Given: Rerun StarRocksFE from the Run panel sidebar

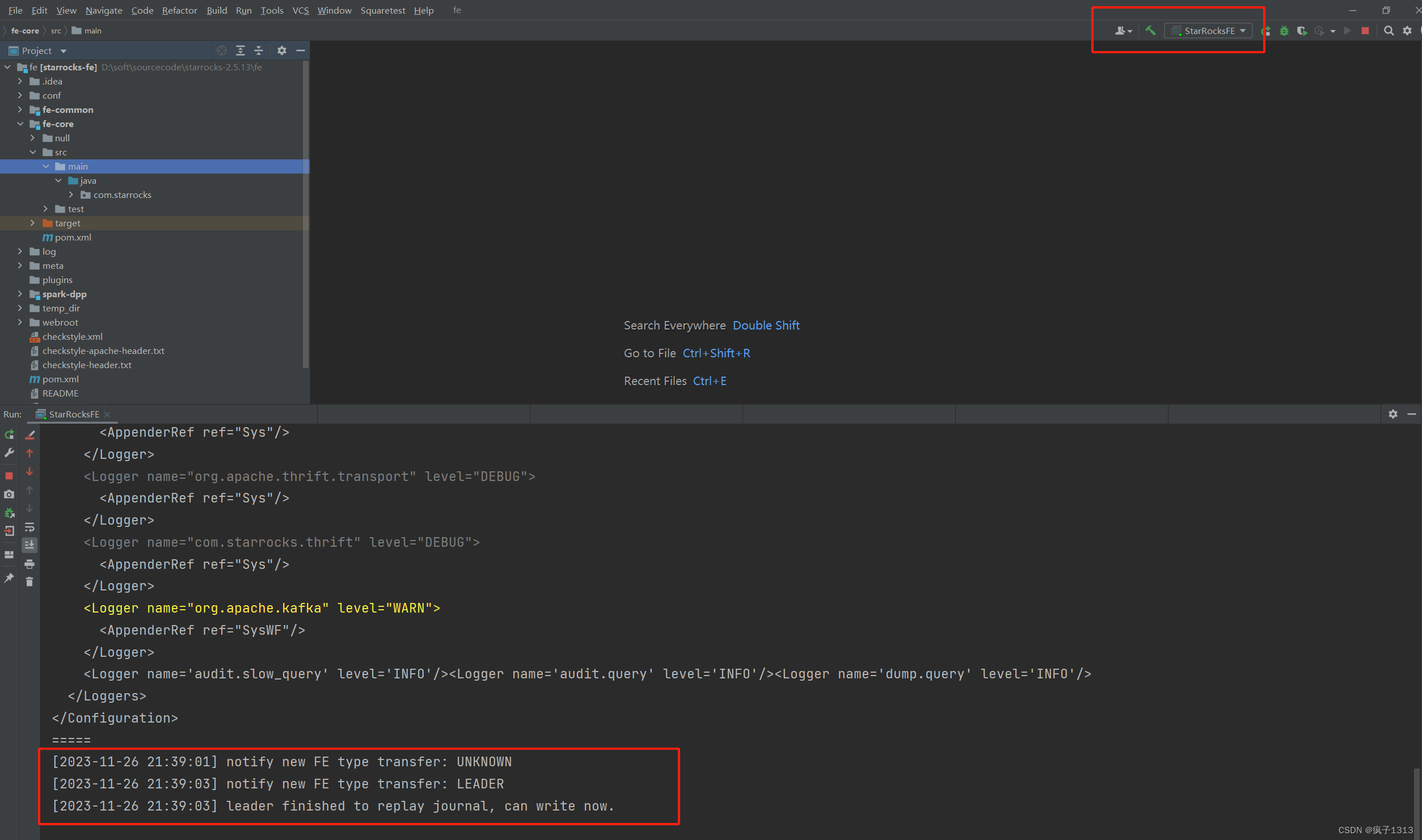Looking at the screenshot, I should pos(9,434).
